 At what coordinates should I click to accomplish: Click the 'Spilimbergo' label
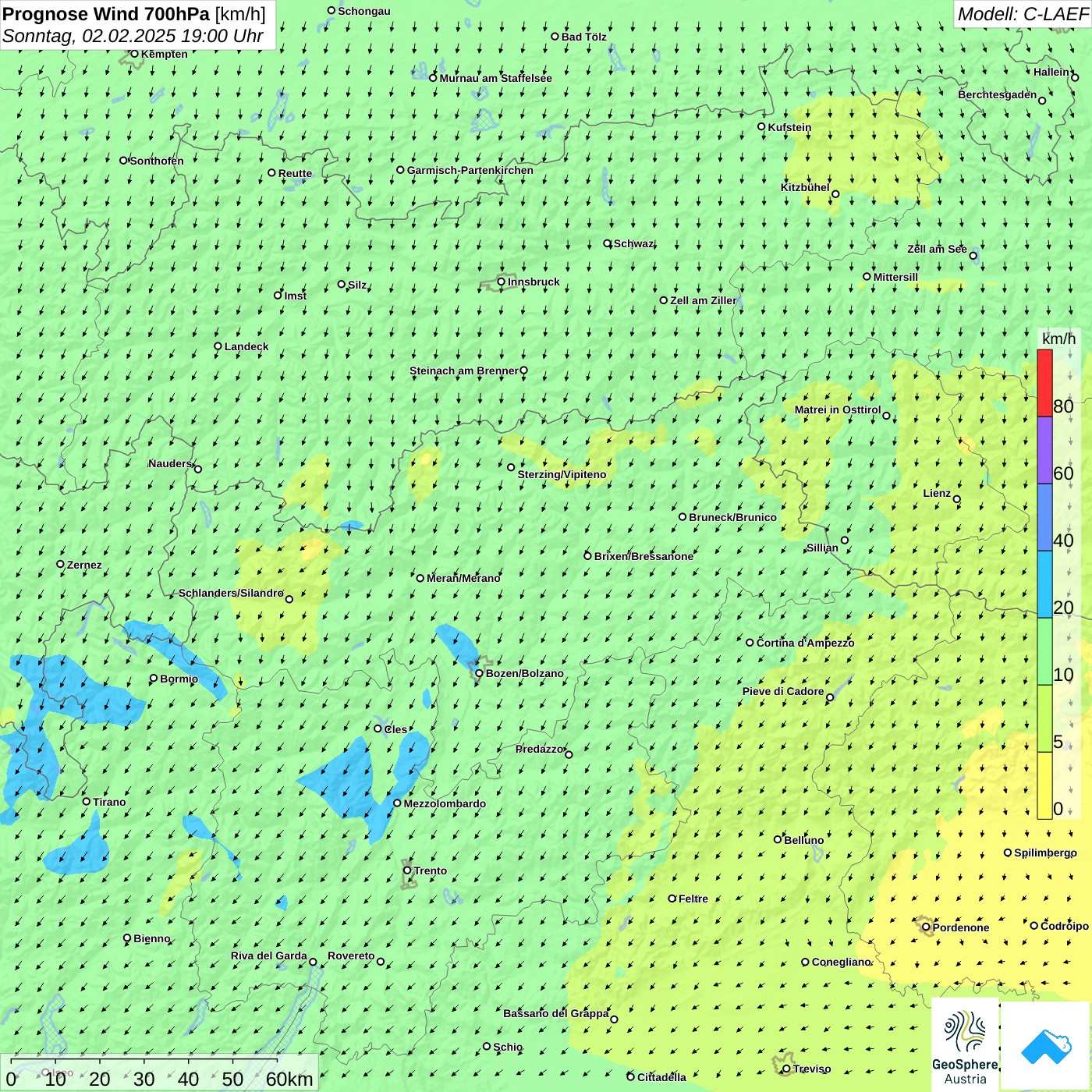tap(1045, 853)
